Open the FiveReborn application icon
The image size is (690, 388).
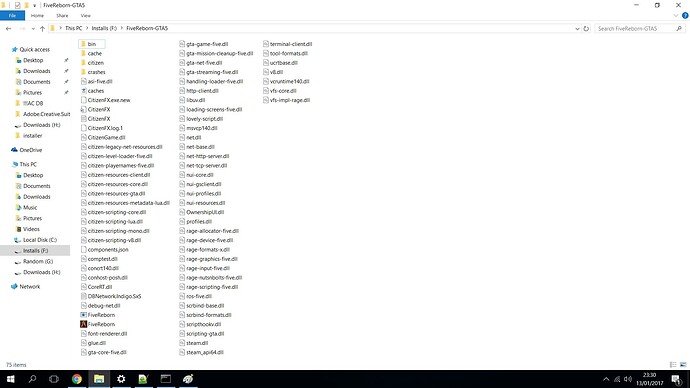click(x=97, y=324)
